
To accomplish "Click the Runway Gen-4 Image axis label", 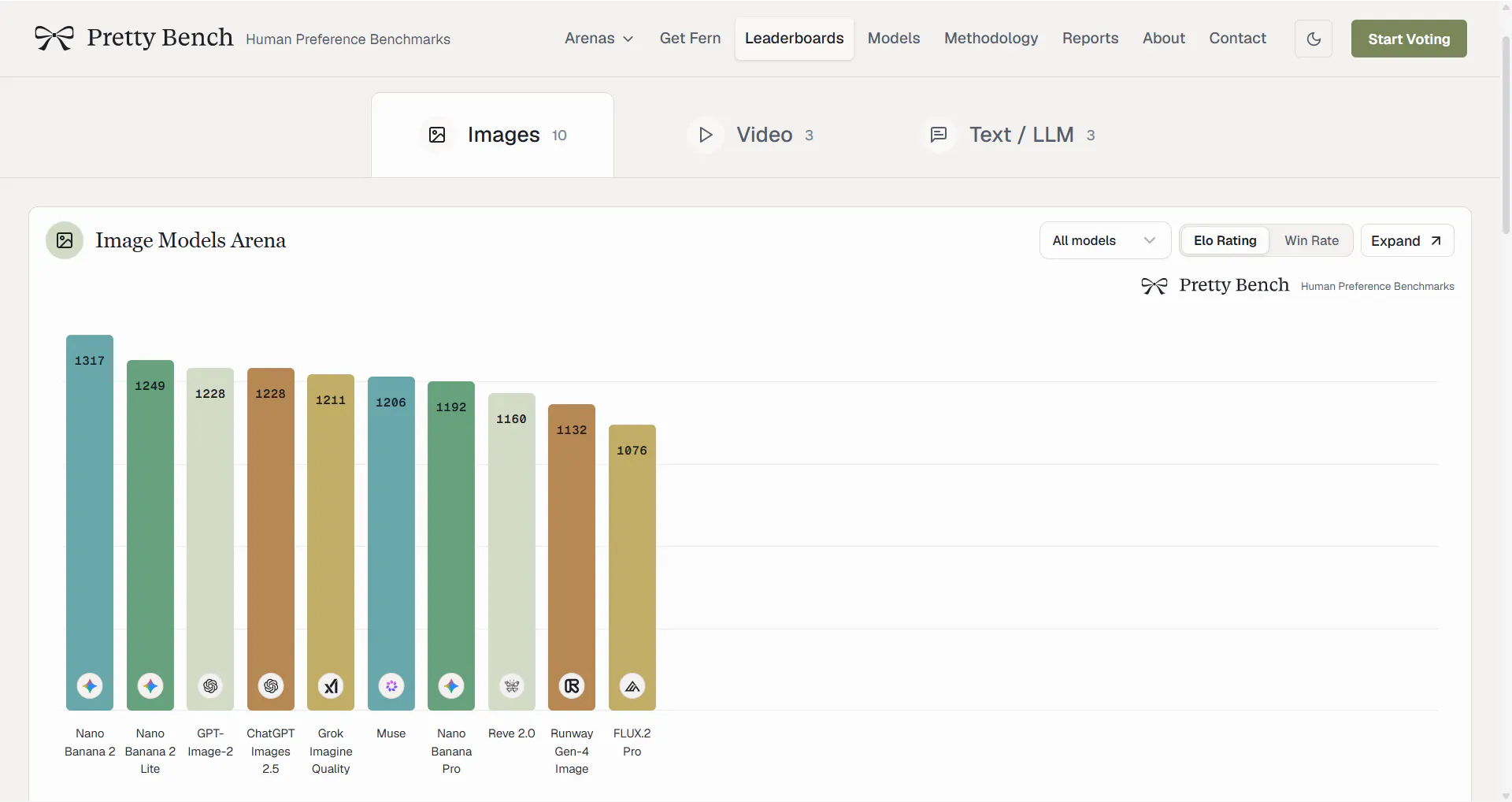I will pos(572,751).
